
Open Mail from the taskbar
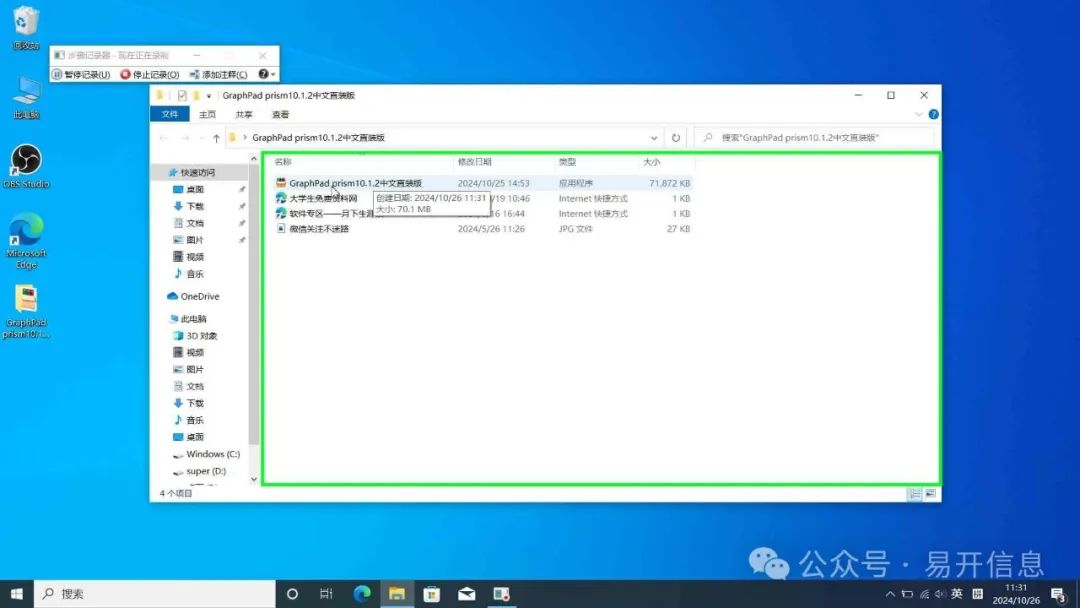tap(466, 594)
